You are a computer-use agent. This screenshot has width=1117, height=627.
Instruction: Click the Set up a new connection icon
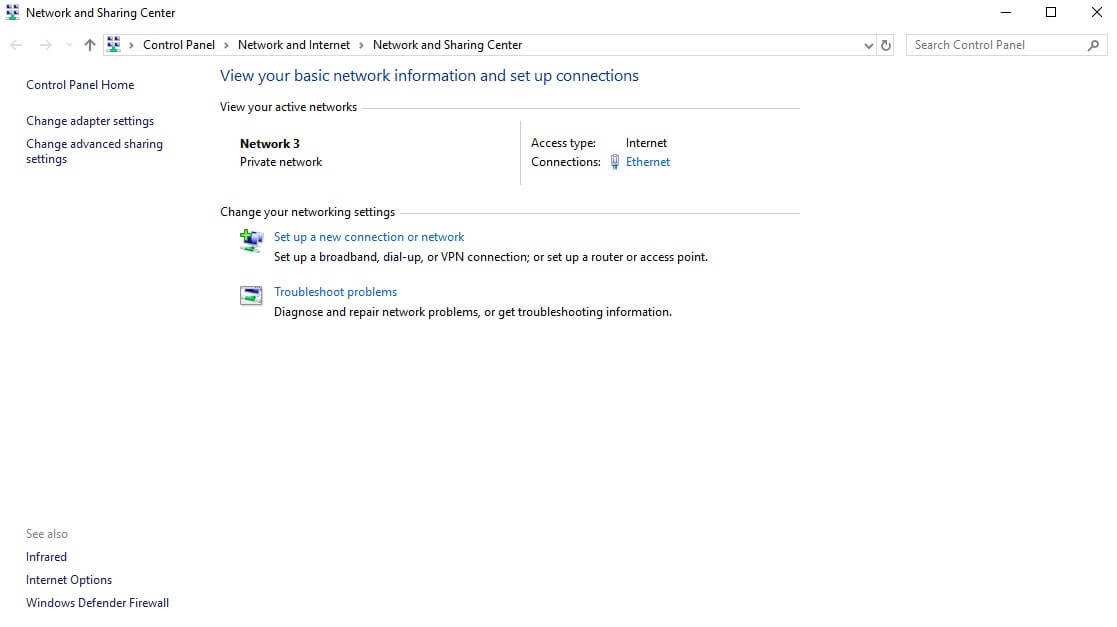pyautogui.click(x=251, y=240)
